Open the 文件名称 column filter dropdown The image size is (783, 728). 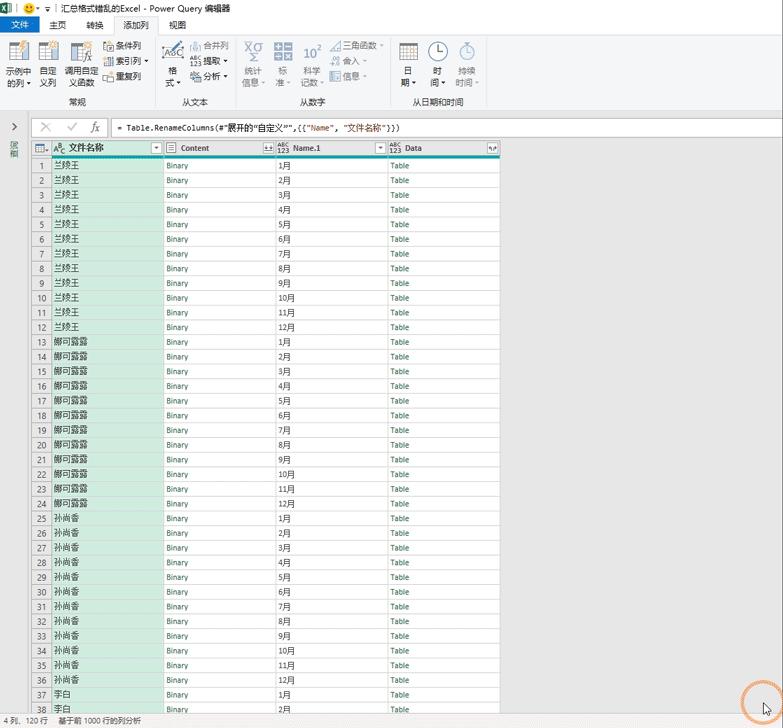click(x=156, y=148)
